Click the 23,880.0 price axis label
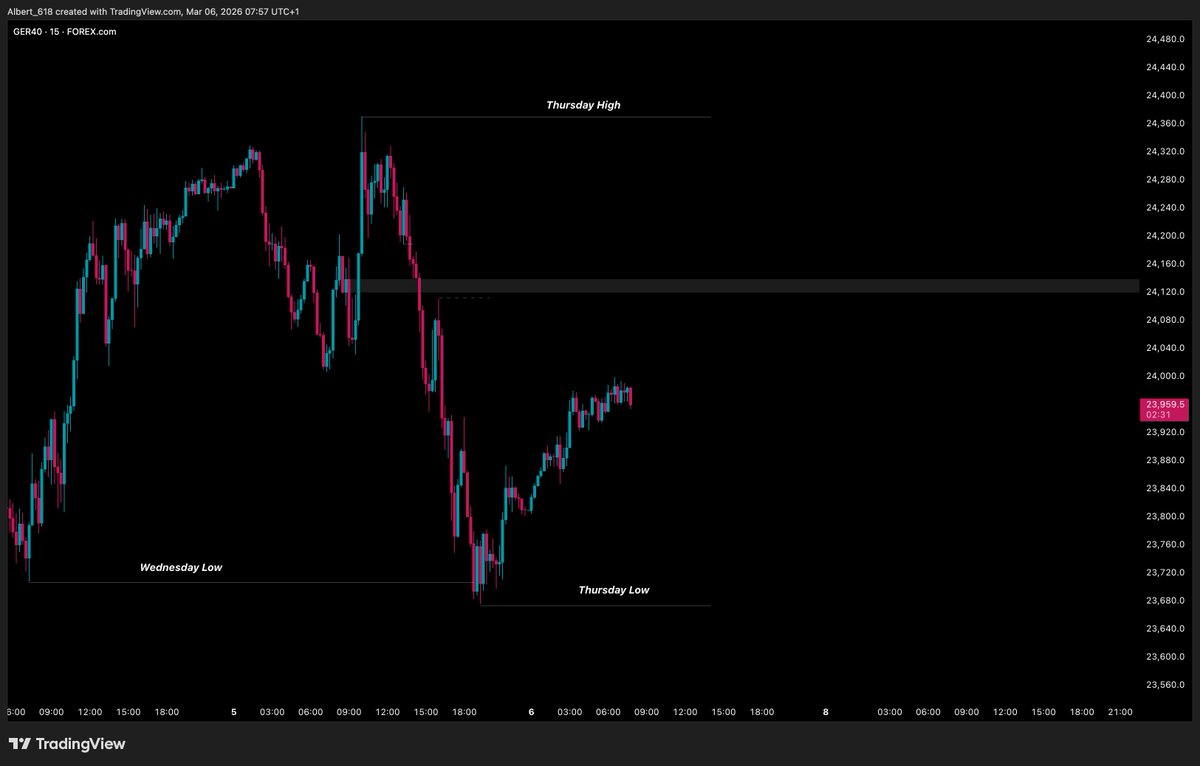This screenshot has height=766, width=1200. [1165, 460]
